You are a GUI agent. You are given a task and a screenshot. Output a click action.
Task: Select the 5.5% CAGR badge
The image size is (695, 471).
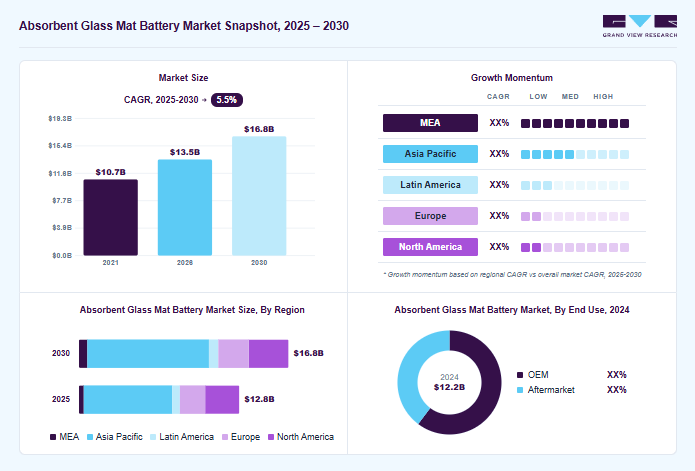(226, 100)
